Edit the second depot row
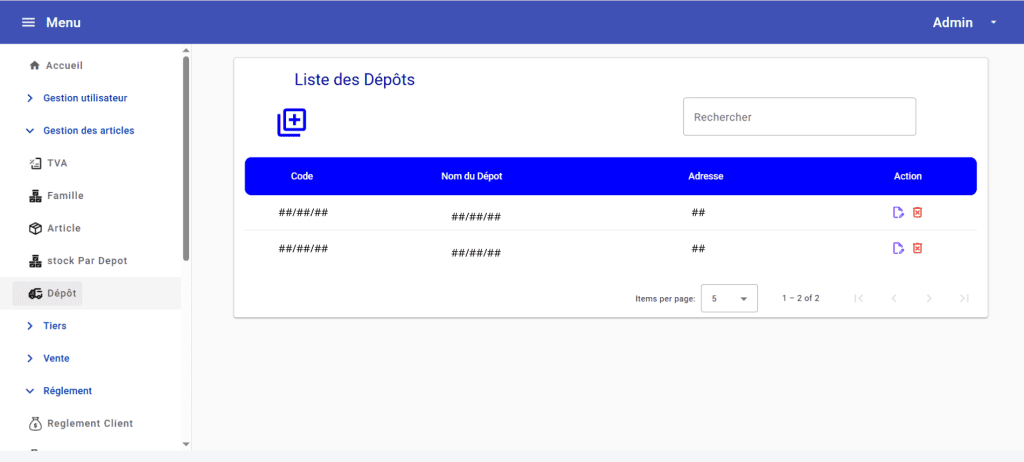 [898, 248]
